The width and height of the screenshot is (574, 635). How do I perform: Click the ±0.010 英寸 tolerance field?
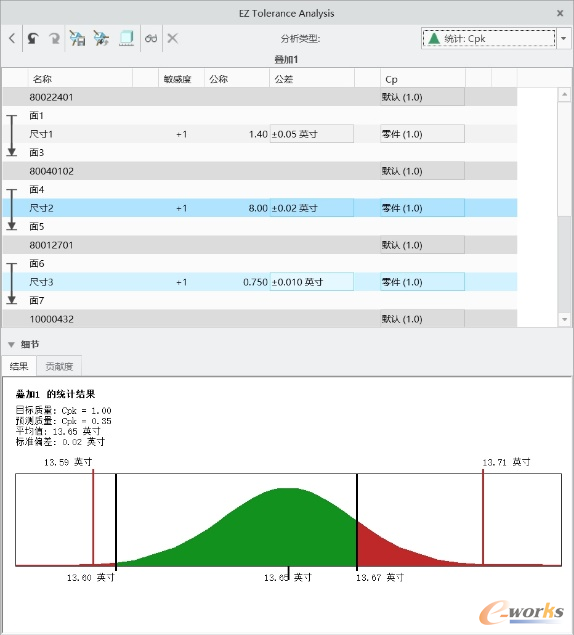[x=312, y=282]
